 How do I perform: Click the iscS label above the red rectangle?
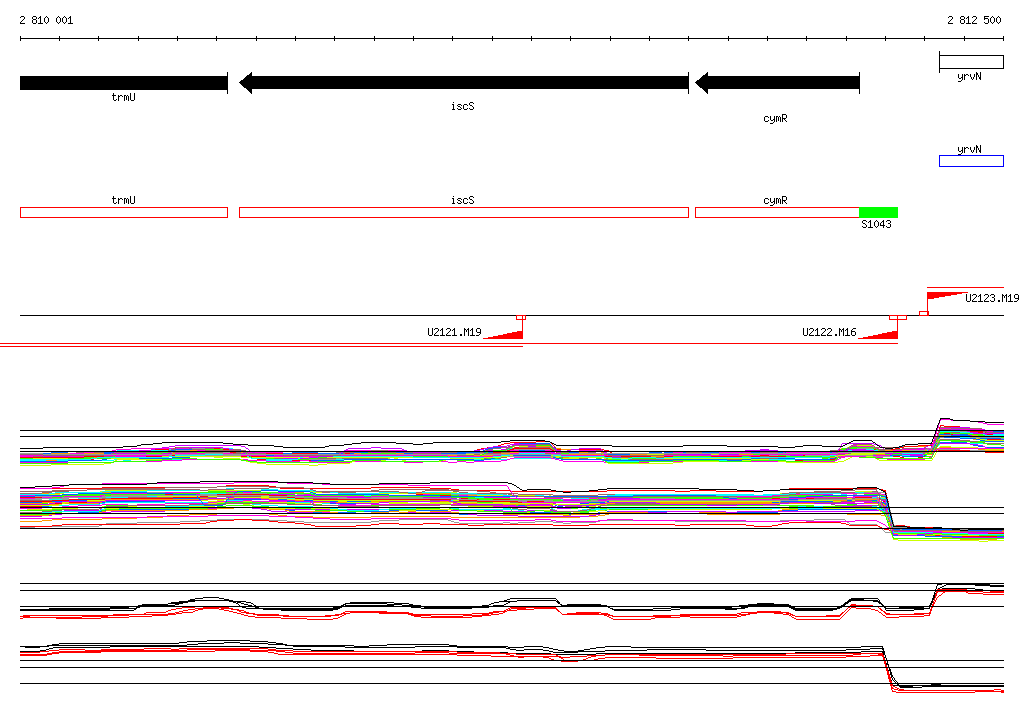[x=463, y=201]
